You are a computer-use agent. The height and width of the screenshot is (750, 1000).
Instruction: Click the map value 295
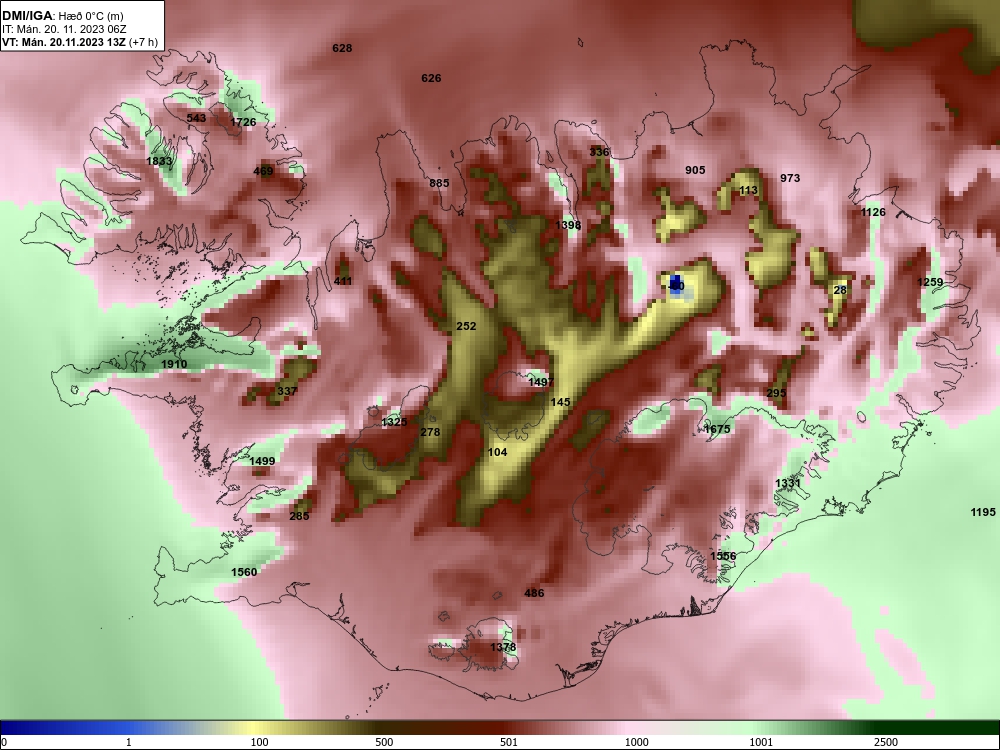click(776, 393)
